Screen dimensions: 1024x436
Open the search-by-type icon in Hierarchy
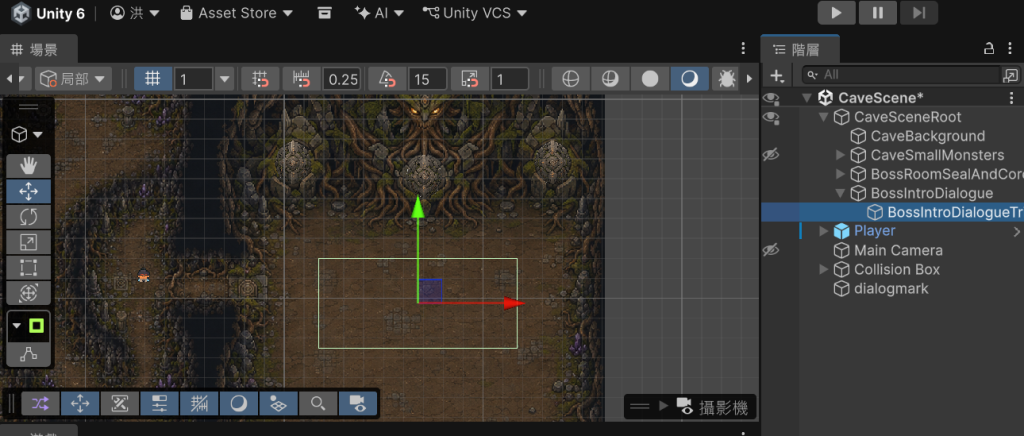click(x=1010, y=75)
